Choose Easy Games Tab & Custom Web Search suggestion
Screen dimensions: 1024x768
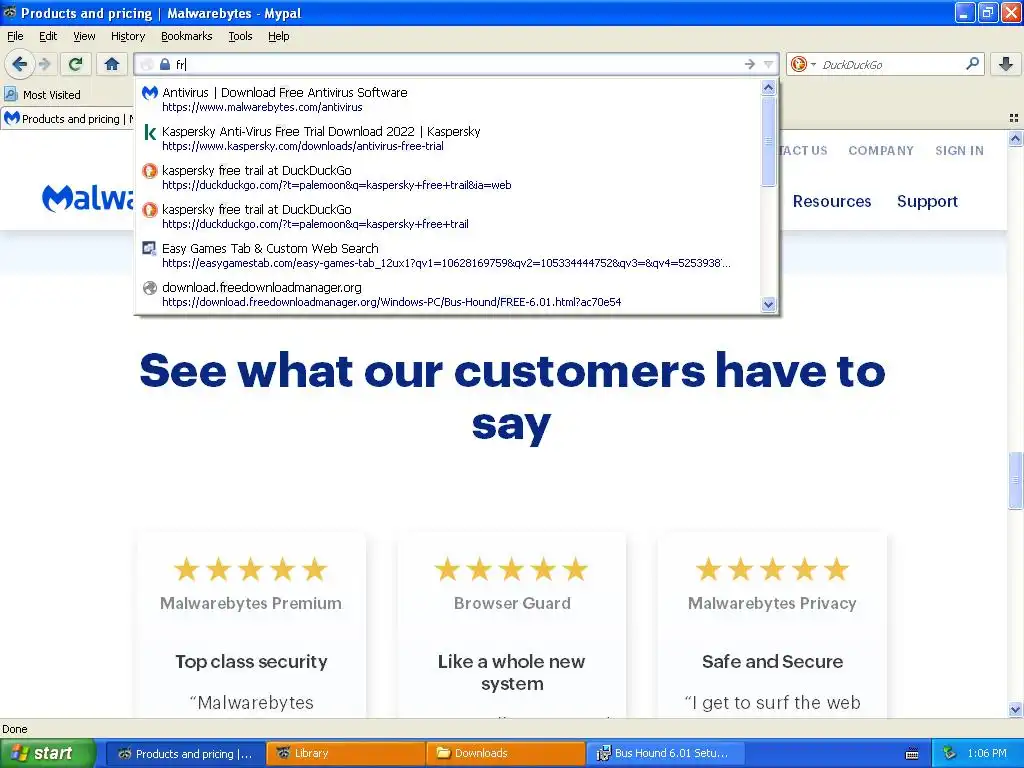coord(449,255)
